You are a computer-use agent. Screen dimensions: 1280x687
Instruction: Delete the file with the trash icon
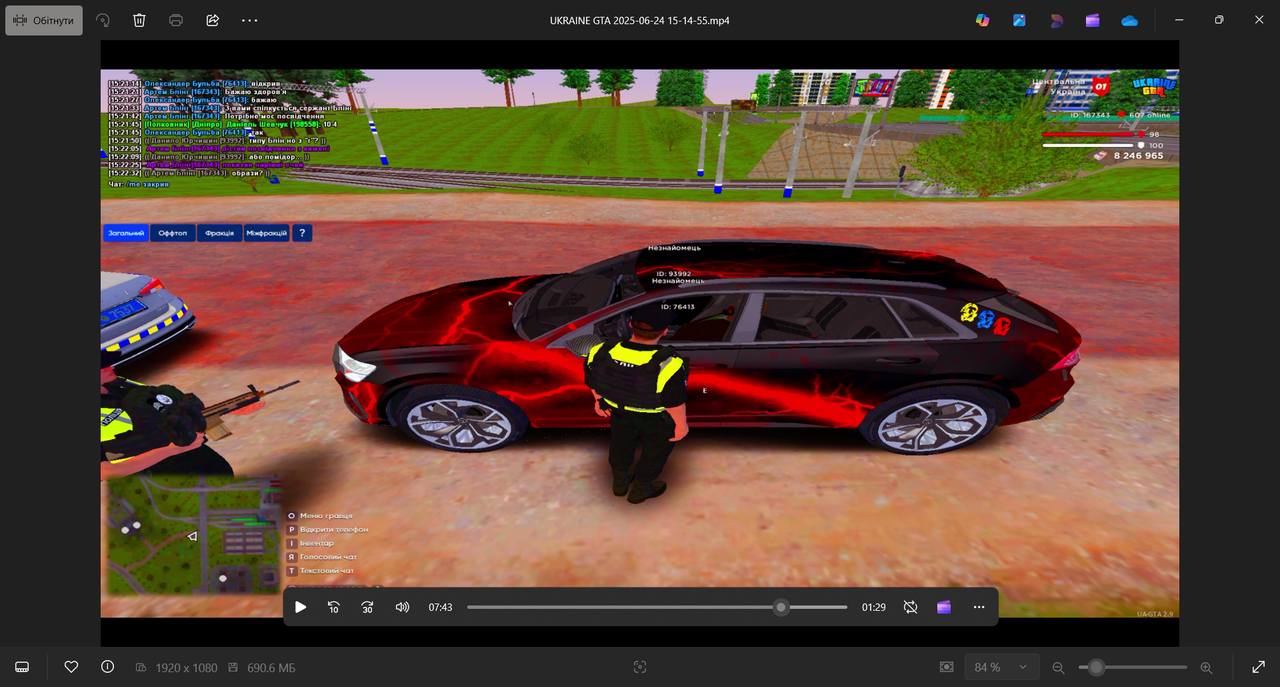pyautogui.click(x=139, y=20)
